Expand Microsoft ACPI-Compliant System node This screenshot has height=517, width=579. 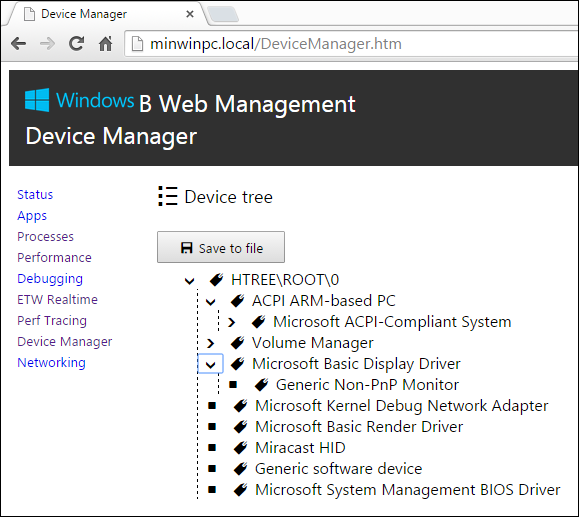[x=232, y=322]
